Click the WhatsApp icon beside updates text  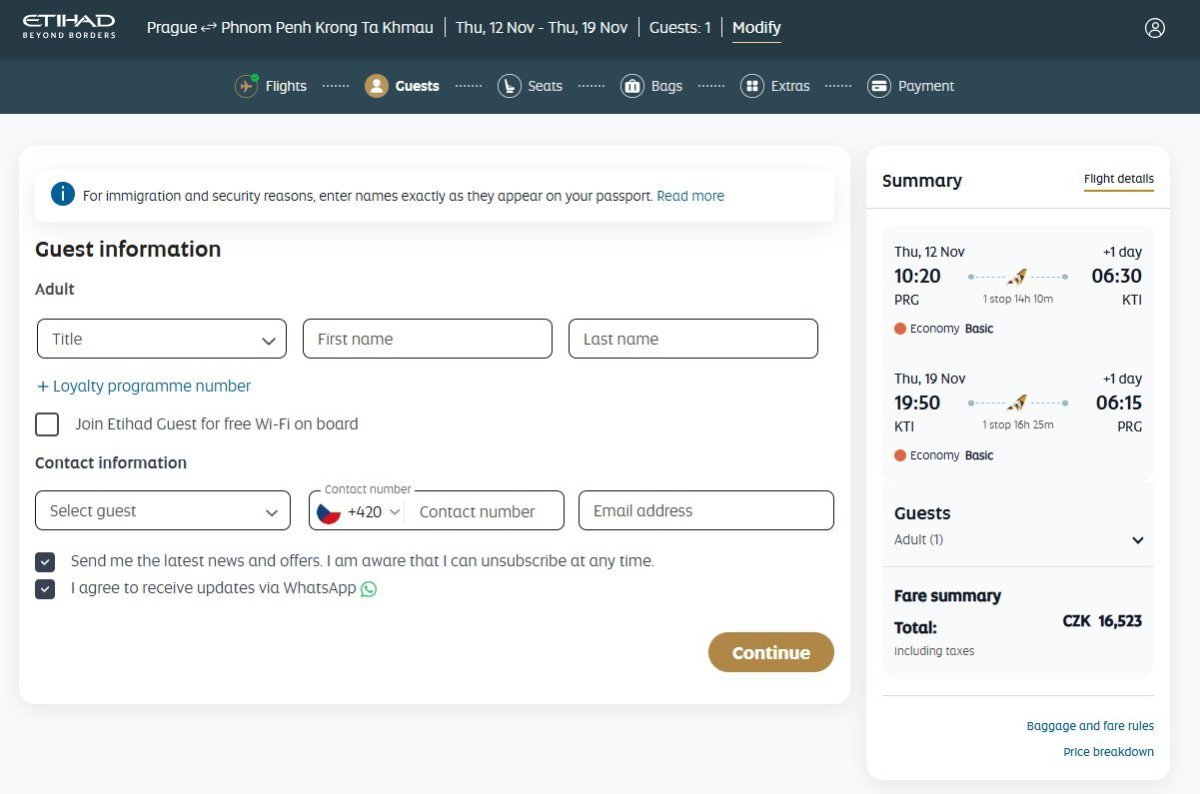tap(369, 589)
